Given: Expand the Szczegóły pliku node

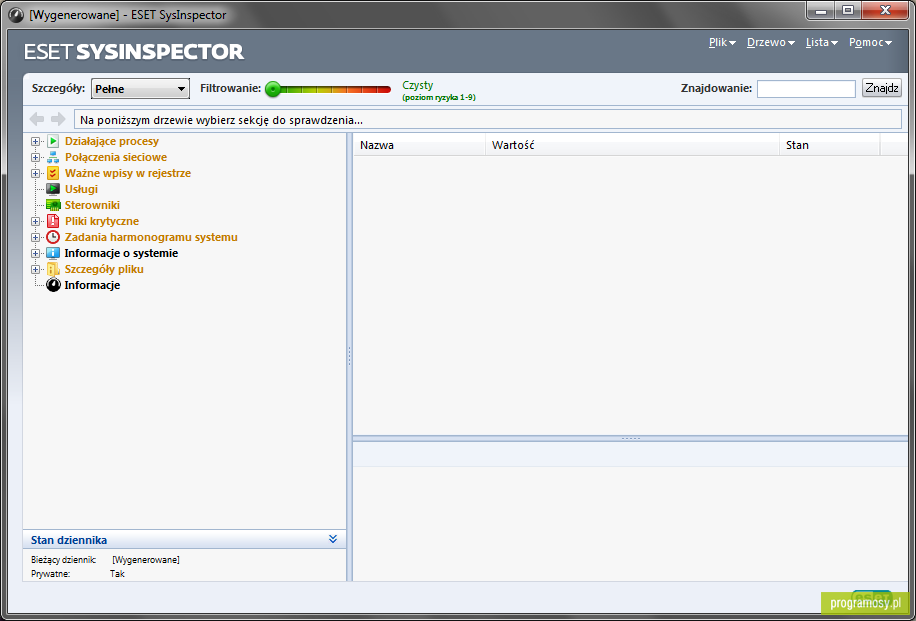Looking at the screenshot, I should (36, 269).
